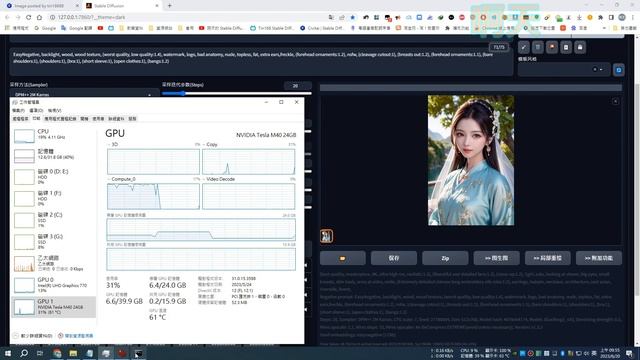Screen dimensions: 640x360
Task: Select CPU in the performance sidebar
Action: tap(53, 135)
